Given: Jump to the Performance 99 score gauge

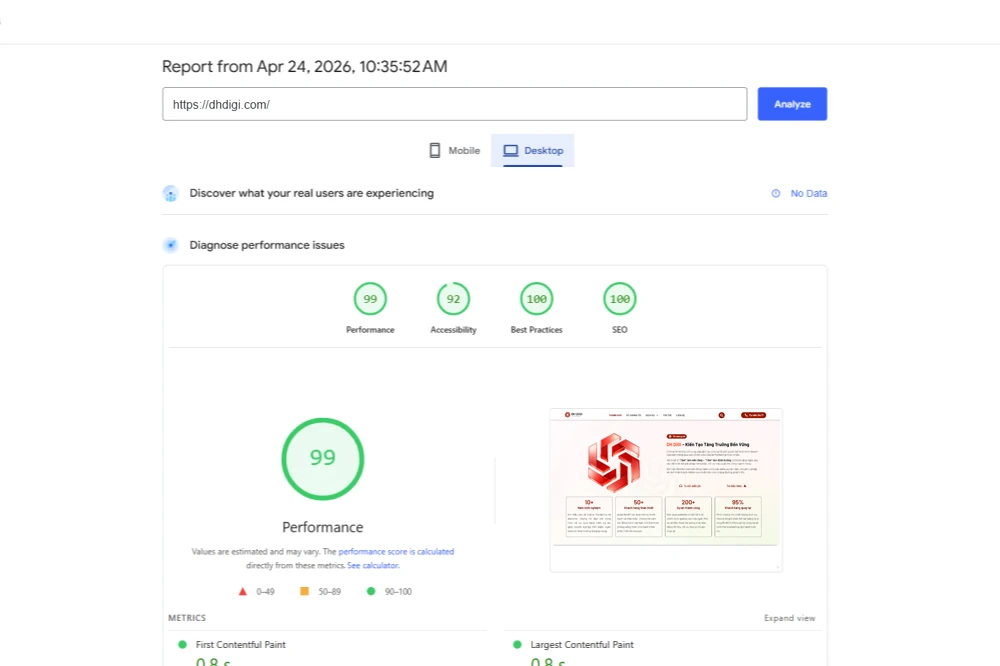Looking at the screenshot, I should [370, 299].
